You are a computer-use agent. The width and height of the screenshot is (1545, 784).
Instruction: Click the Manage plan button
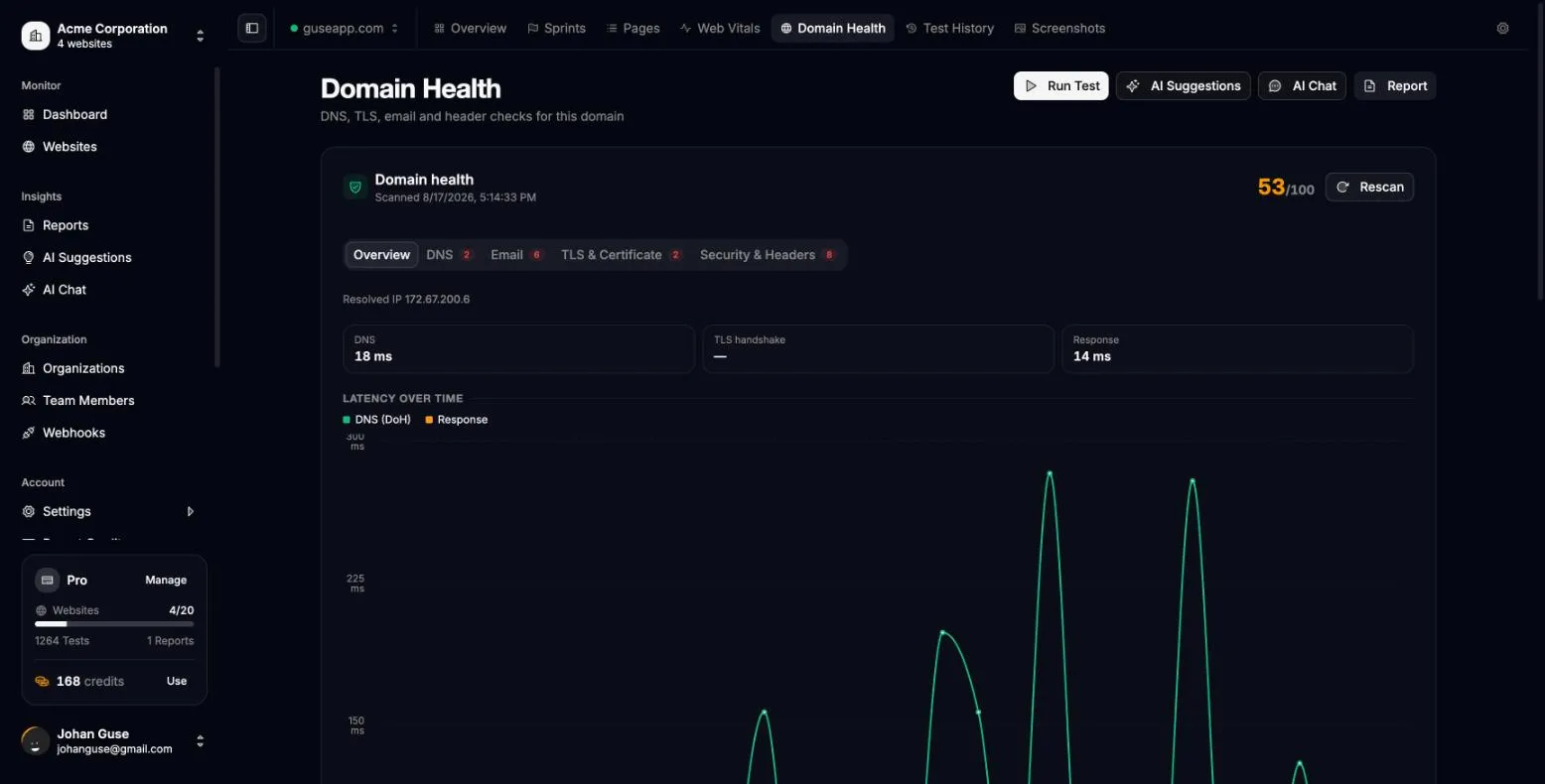point(166,580)
